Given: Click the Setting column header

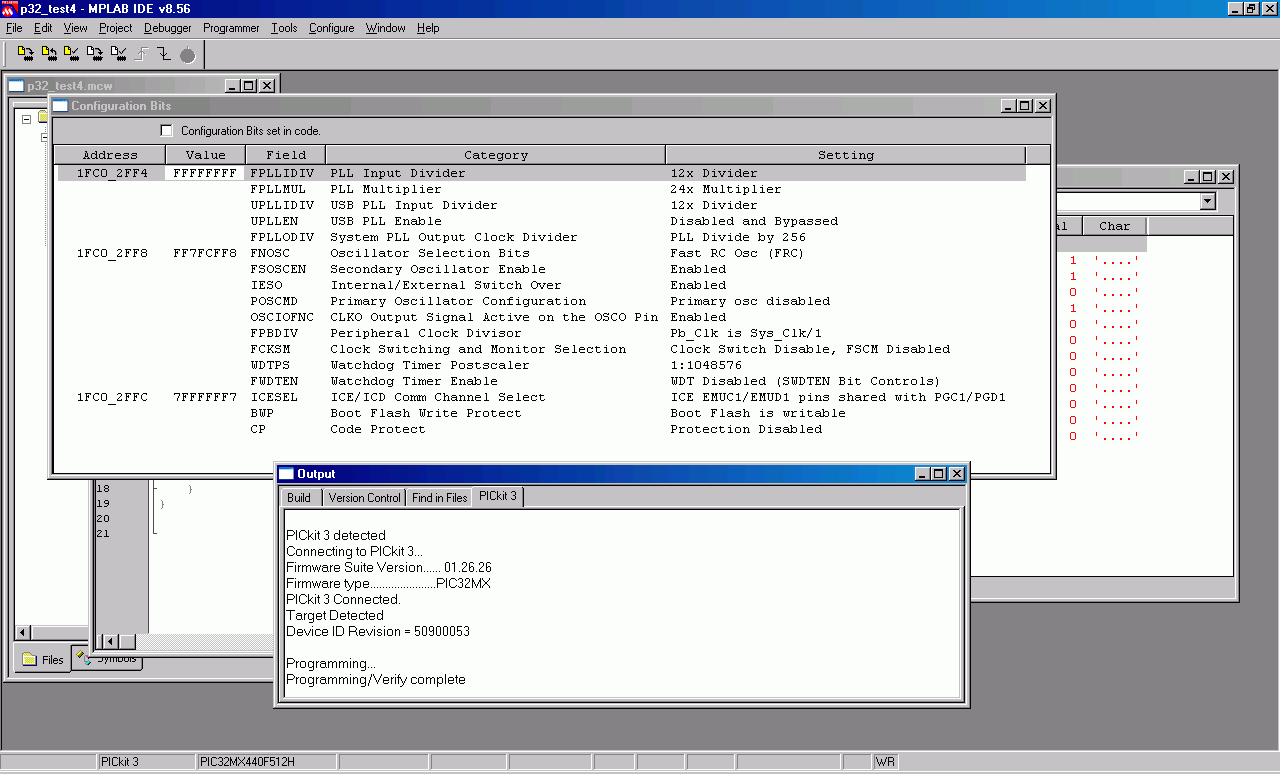Looking at the screenshot, I should tap(846, 155).
